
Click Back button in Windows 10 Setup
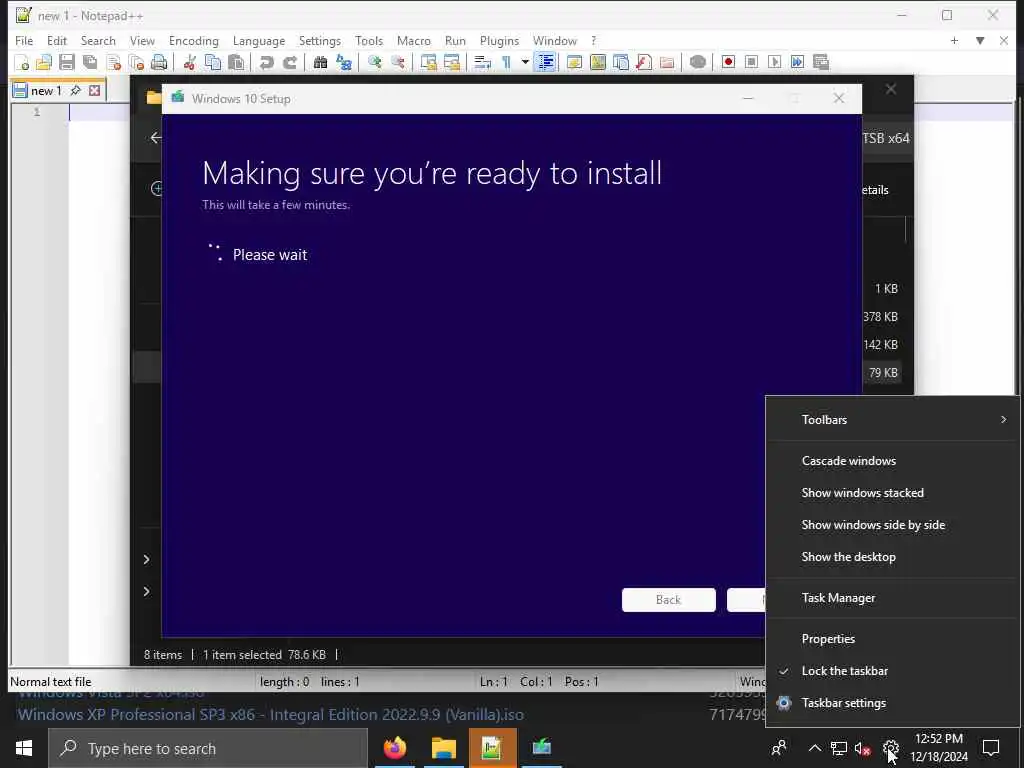pos(669,600)
